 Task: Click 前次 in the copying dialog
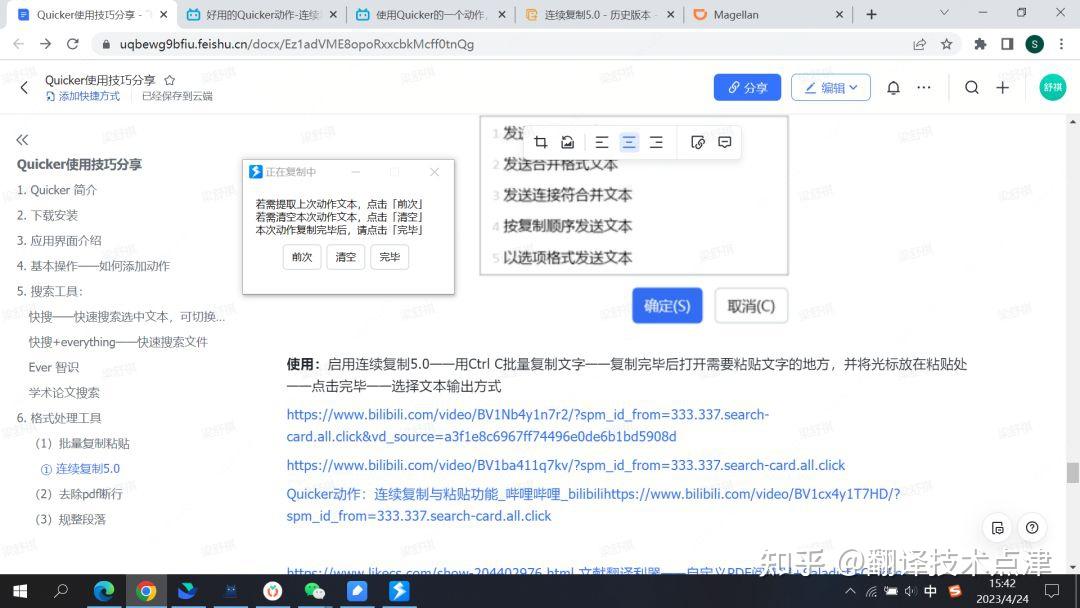coord(302,257)
